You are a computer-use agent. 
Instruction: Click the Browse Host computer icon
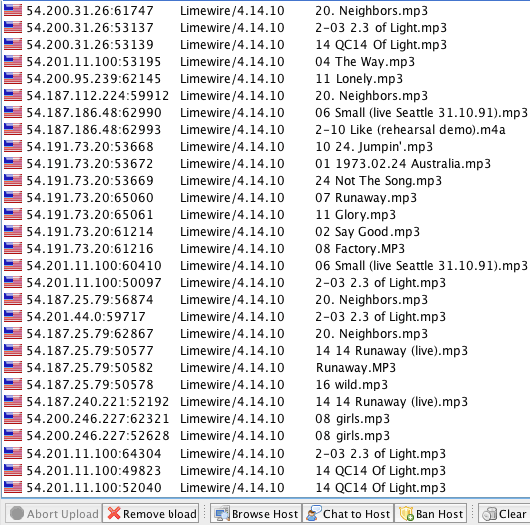pyautogui.click(x=222, y=514)
